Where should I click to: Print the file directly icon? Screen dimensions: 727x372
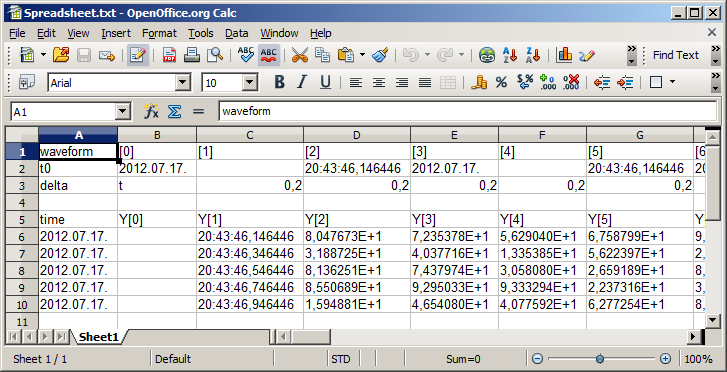191,55
